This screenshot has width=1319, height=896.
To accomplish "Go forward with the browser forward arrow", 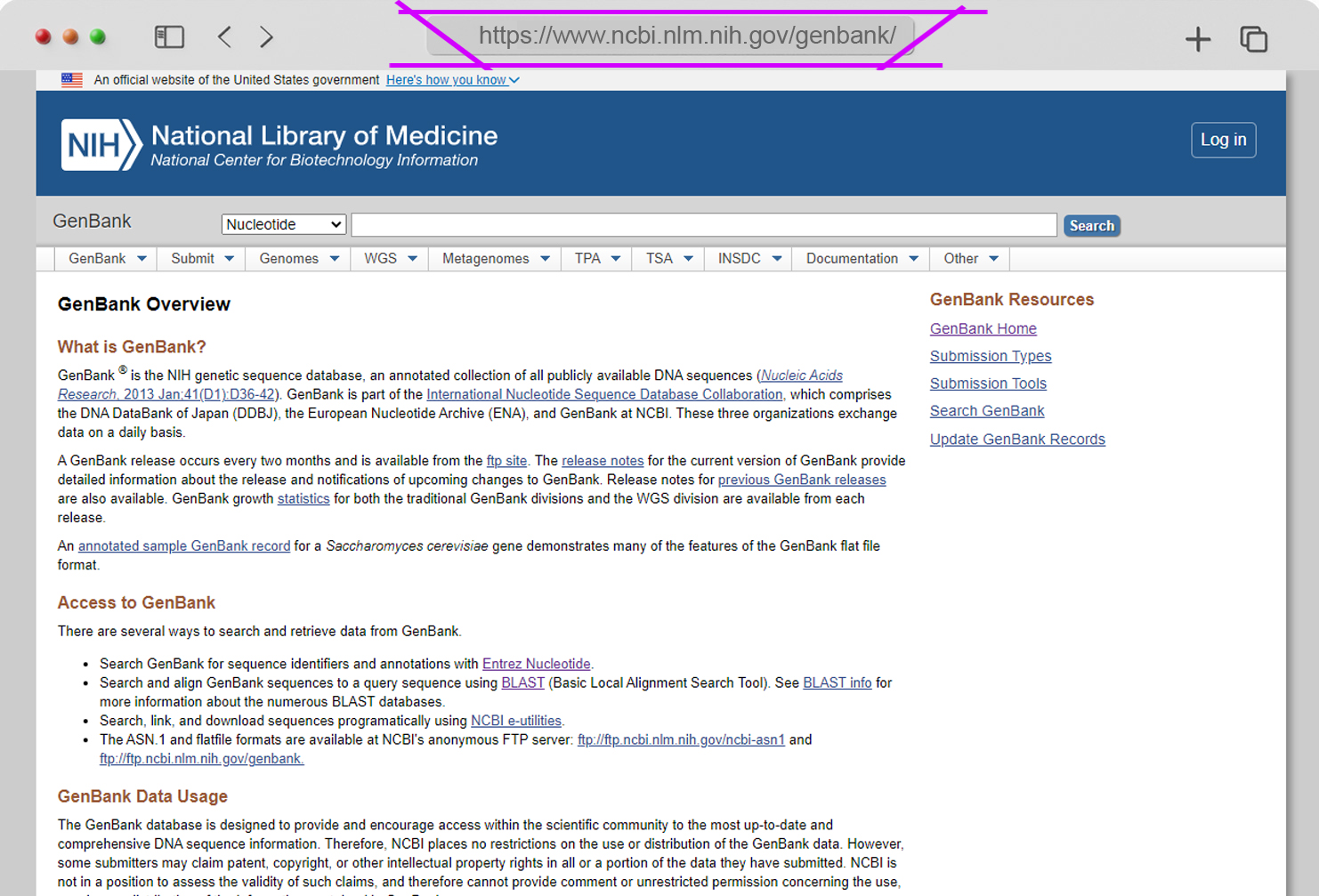I will [266, 36].
